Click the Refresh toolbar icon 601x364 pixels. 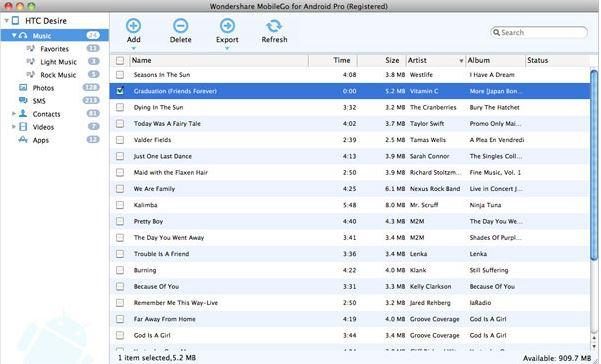coord(274,26)
